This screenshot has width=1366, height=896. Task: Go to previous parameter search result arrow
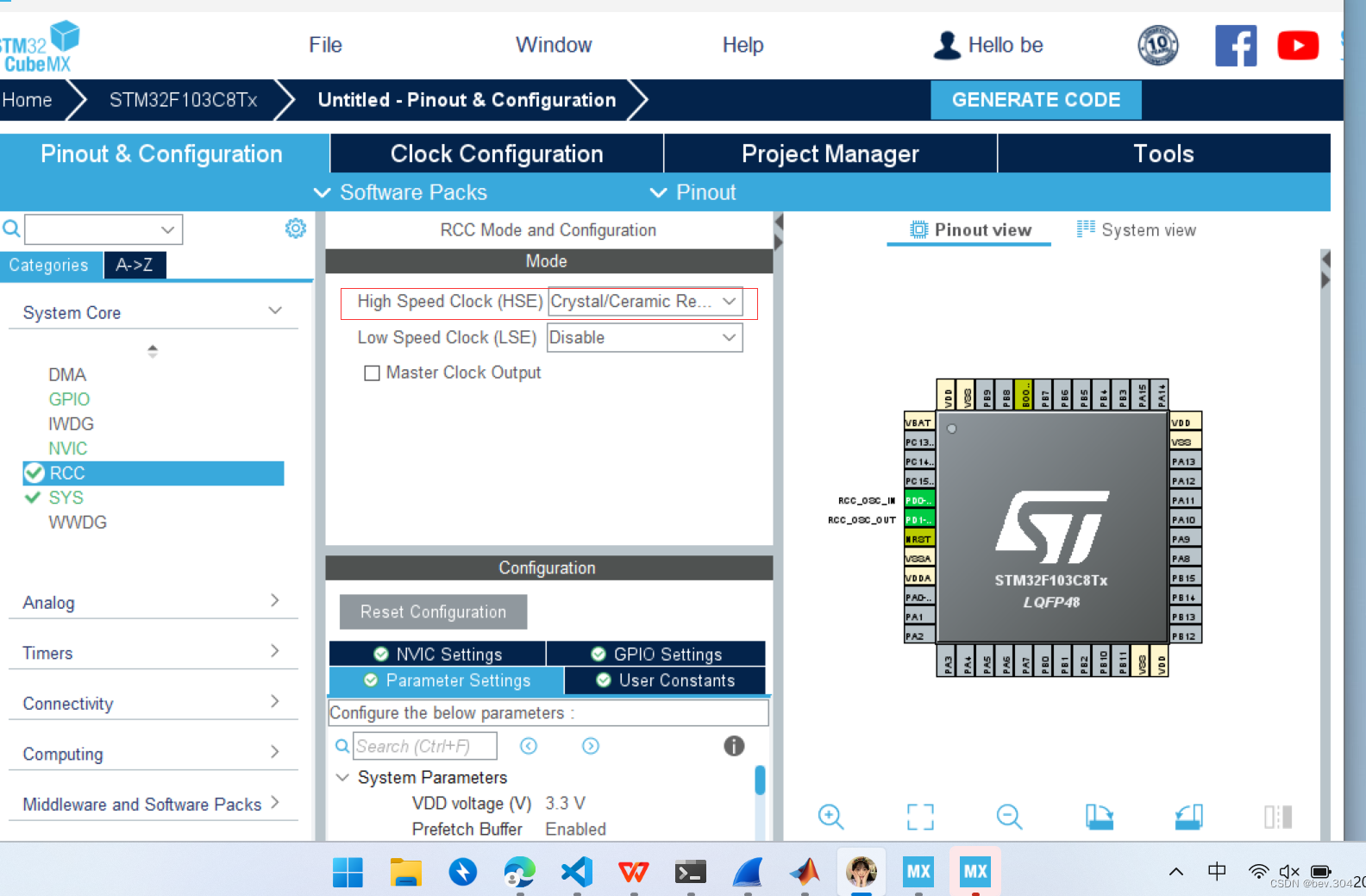pyautogui.click(x=529, y=746)
